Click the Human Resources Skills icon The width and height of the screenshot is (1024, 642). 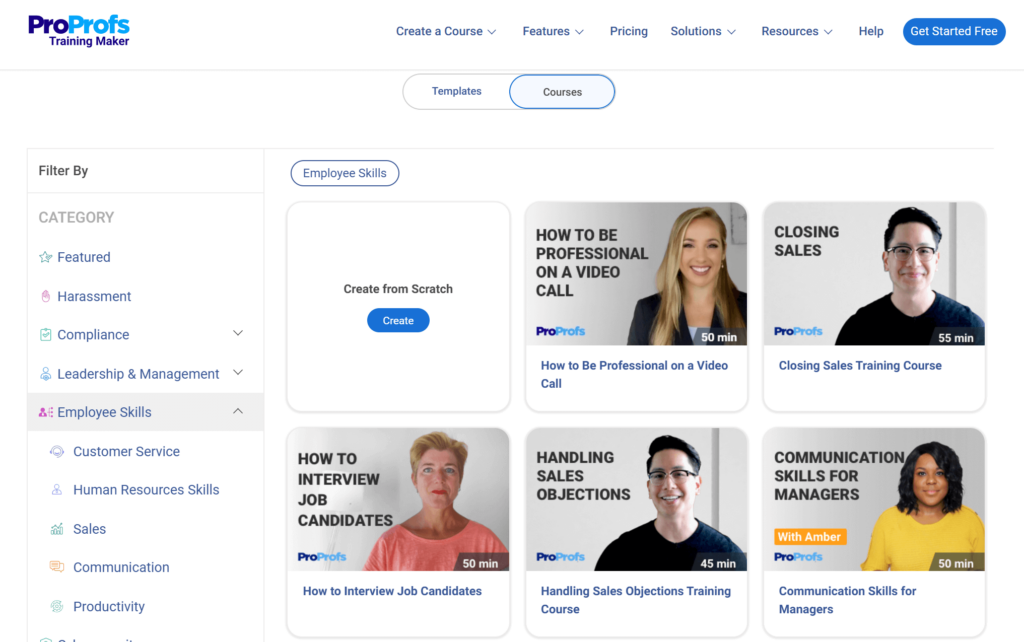[x=57, y=490]
